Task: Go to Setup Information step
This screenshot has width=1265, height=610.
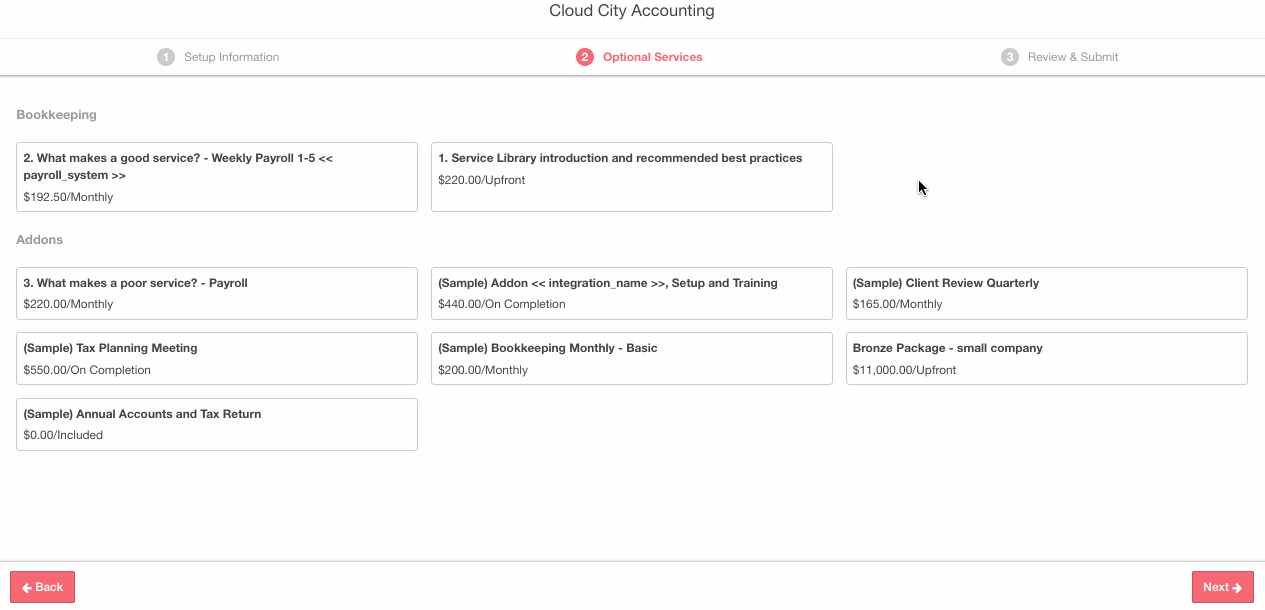Action: pos(231,57)
